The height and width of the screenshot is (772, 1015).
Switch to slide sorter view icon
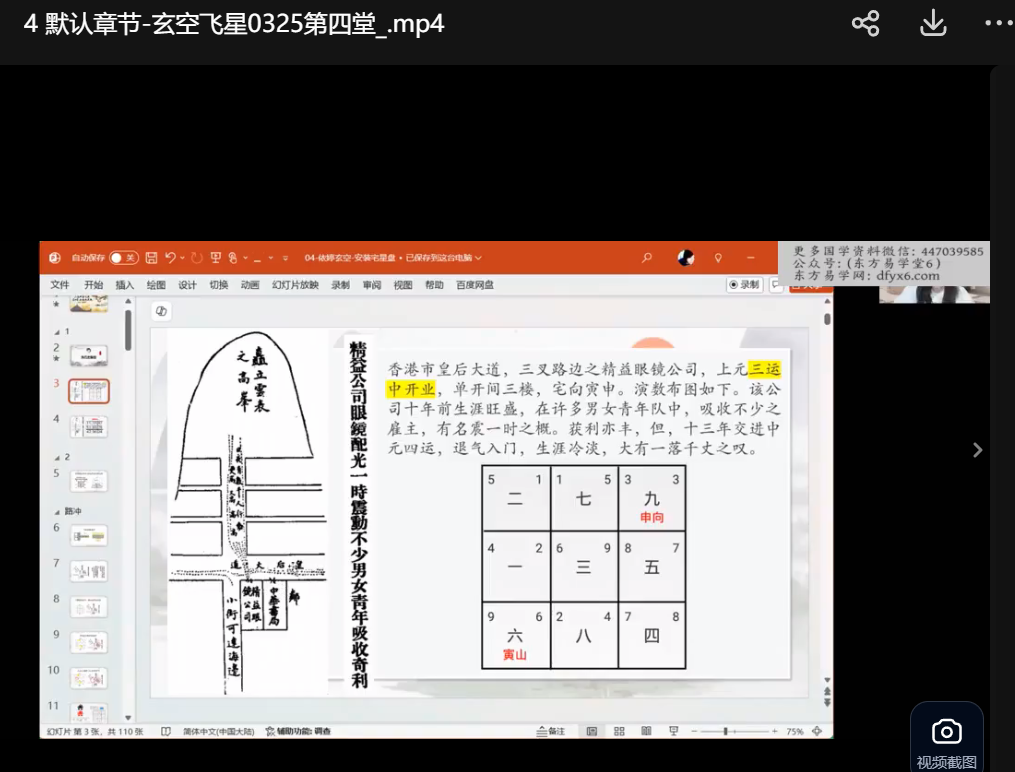tap(619, 731)
